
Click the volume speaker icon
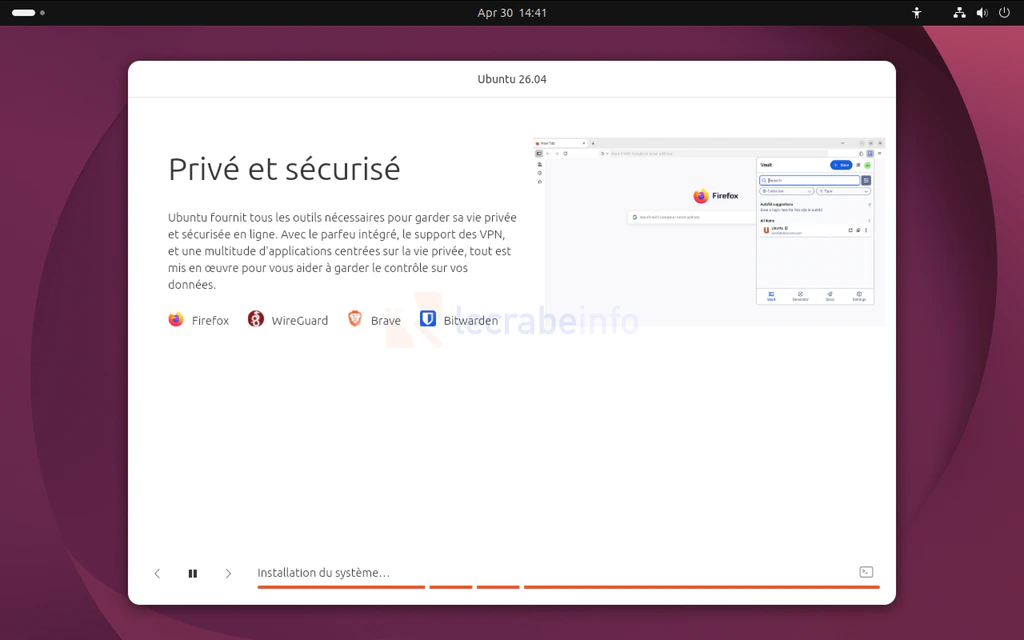(x=981, y=13)
